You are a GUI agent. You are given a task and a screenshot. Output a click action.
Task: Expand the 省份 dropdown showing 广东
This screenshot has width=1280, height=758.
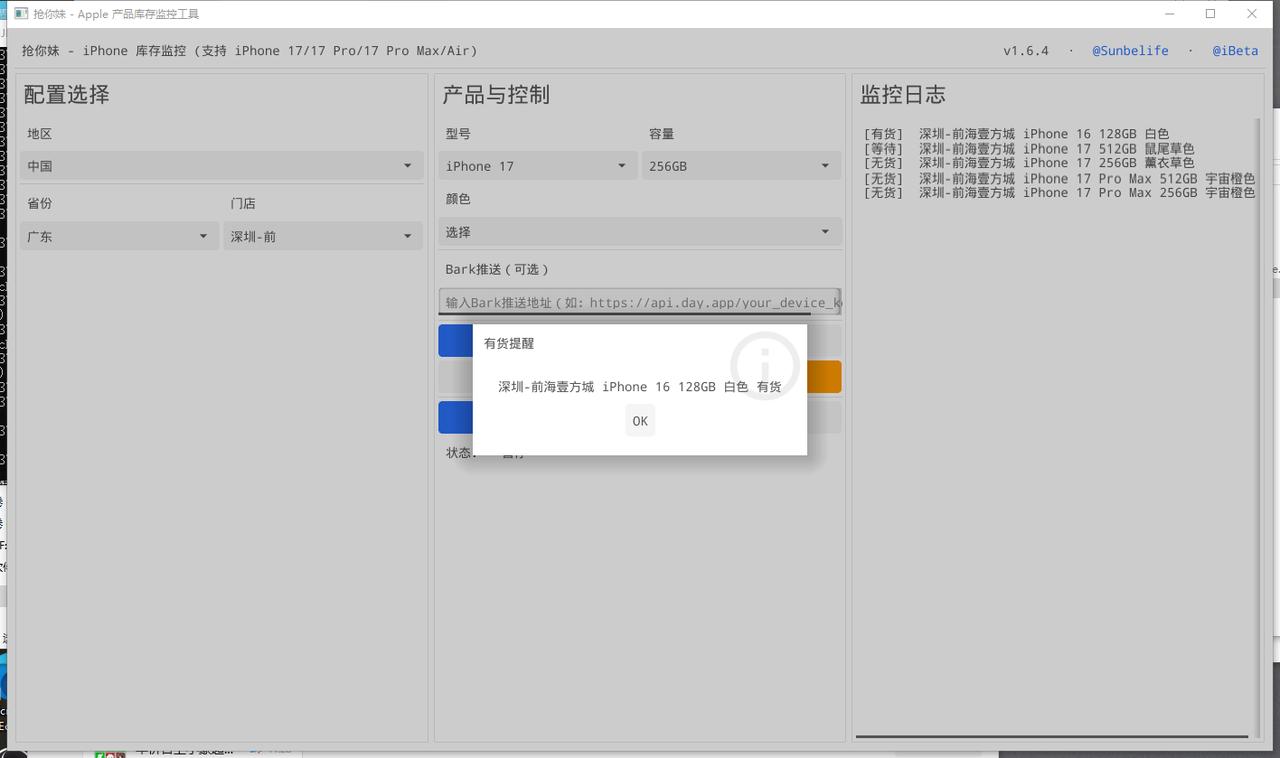coord(119,236)
